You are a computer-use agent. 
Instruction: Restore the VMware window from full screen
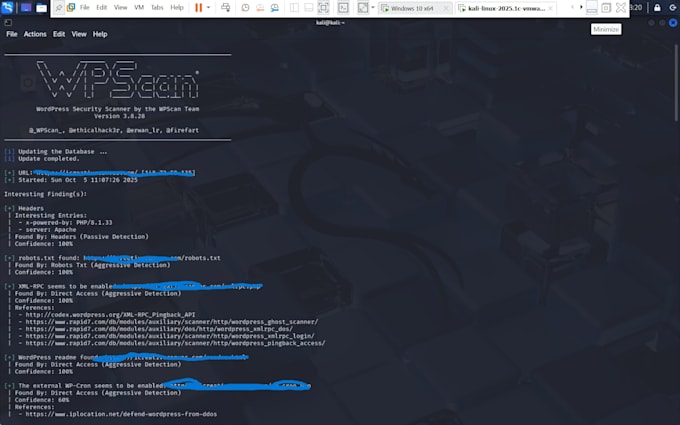point(606,7)
